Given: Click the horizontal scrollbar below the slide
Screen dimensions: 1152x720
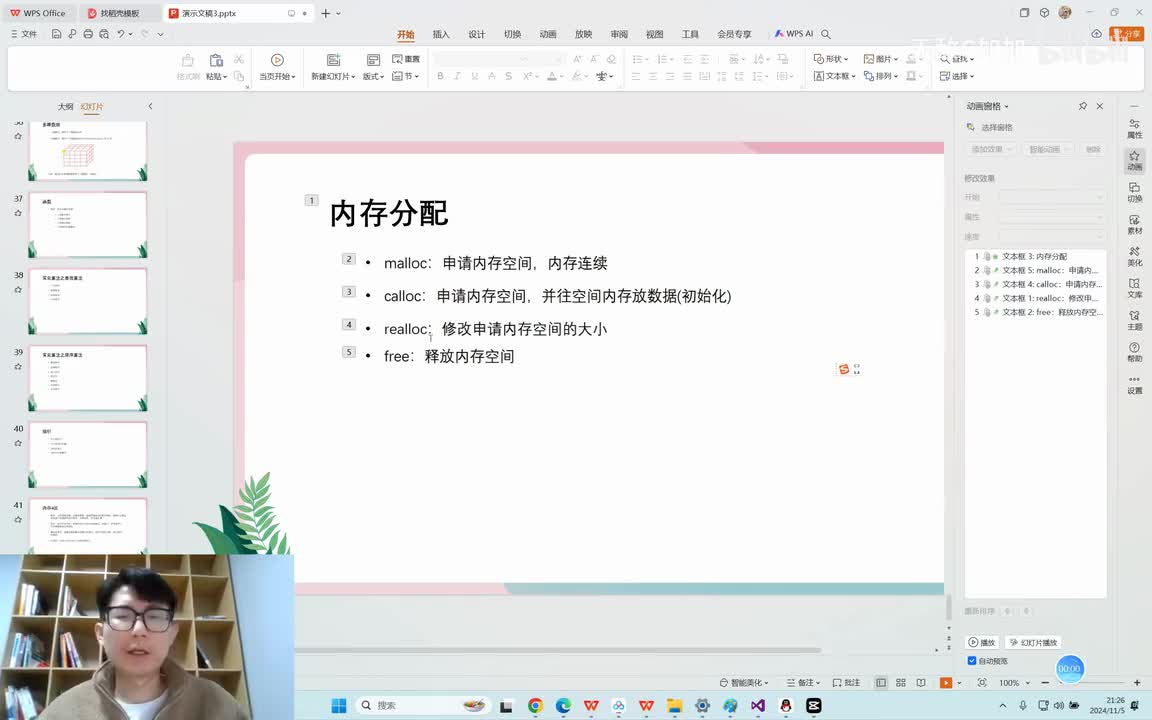Looking at the screenshot, I should [558, 650].
